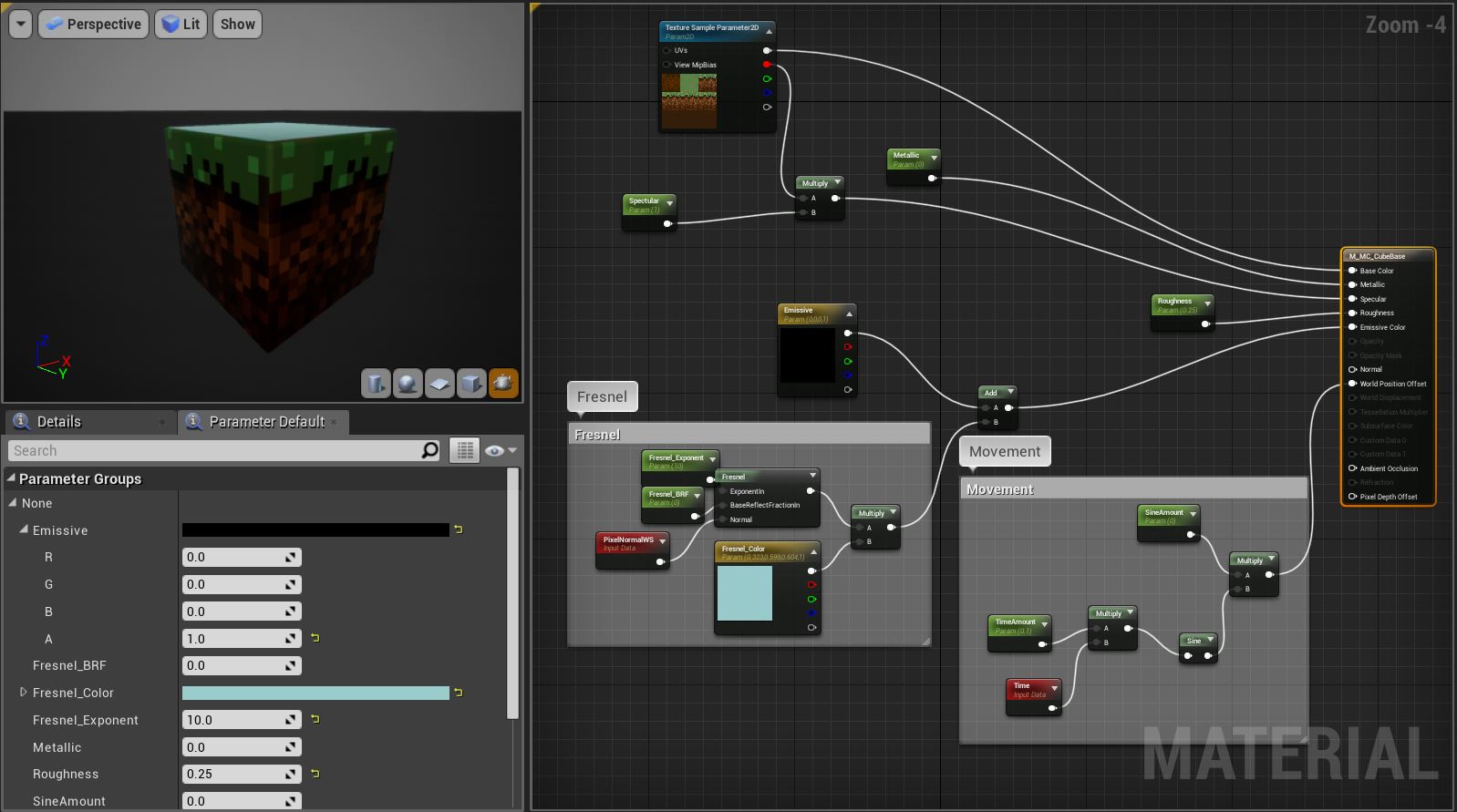Image resolution: width=1457 pixels, height=812 pixels.
Task: Select the cube preview mesh icon
Action: [x=471, y=384]
